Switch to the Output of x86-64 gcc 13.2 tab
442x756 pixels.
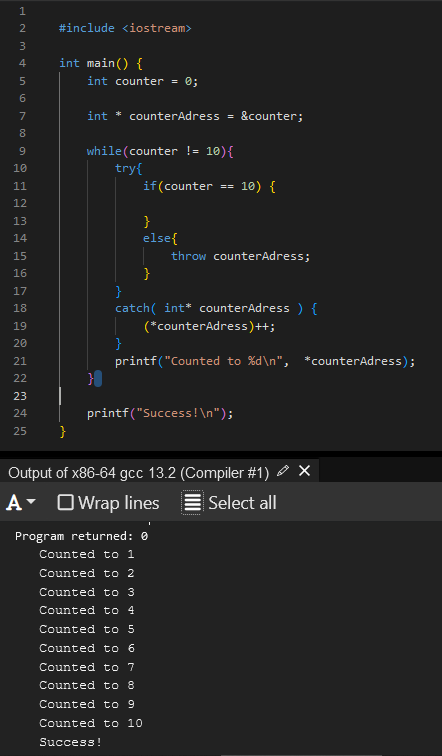[x=138, y=473]
